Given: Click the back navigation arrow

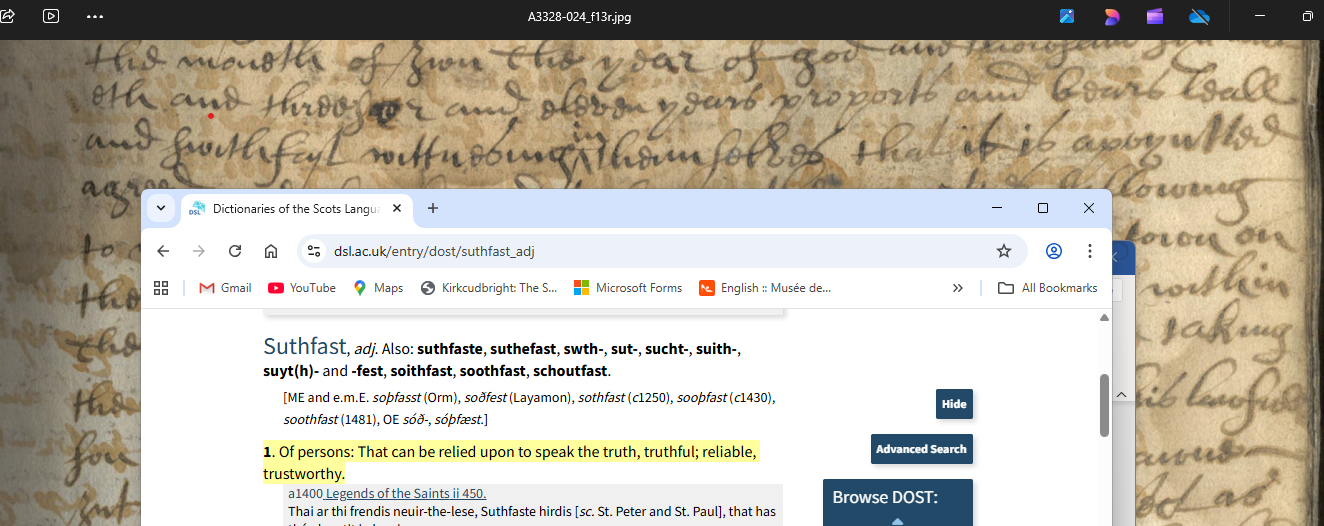Looking at the screenshot, I should coord(163,251).
